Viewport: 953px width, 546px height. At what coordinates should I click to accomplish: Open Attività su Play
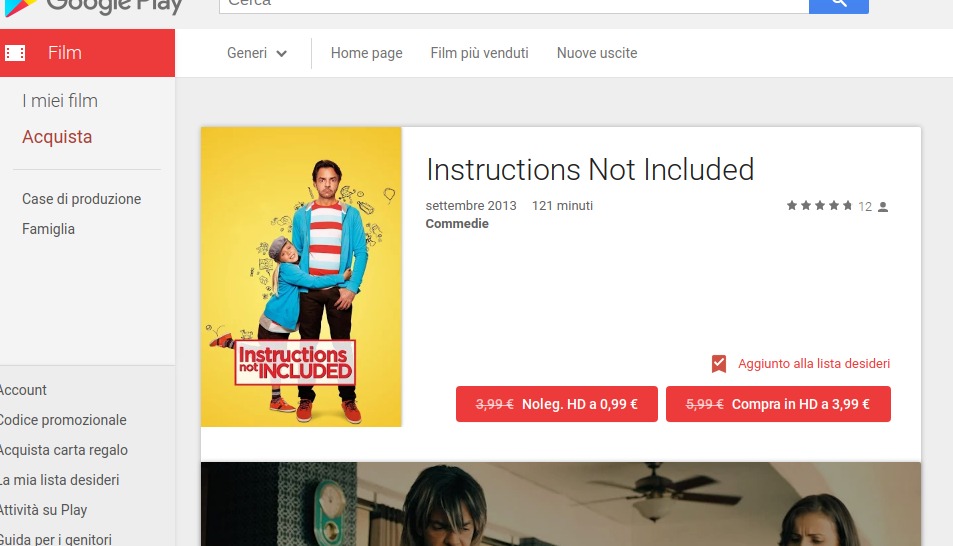[x=44, y=510]
